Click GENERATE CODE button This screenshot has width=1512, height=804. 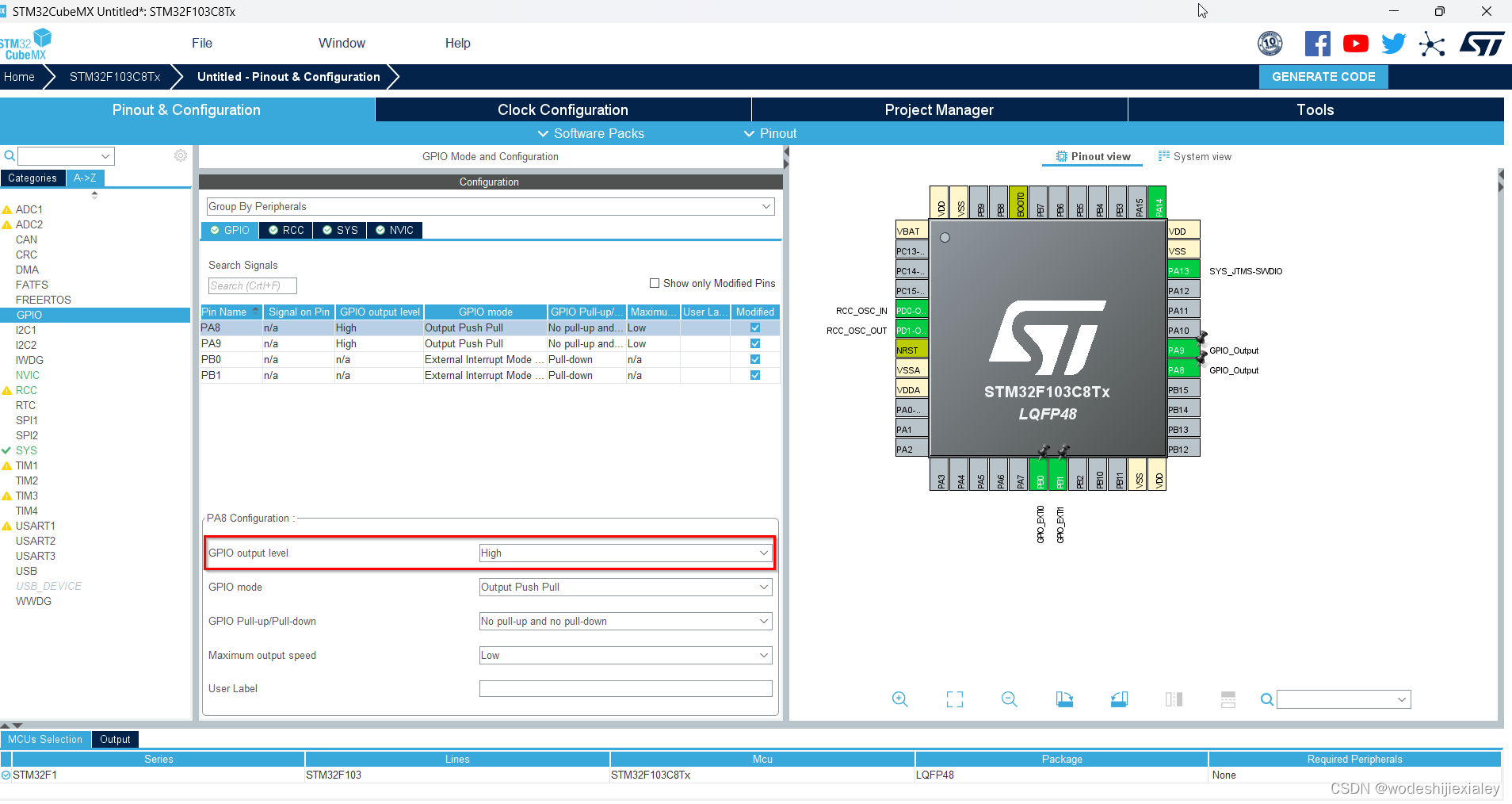tap(1323, 76)
